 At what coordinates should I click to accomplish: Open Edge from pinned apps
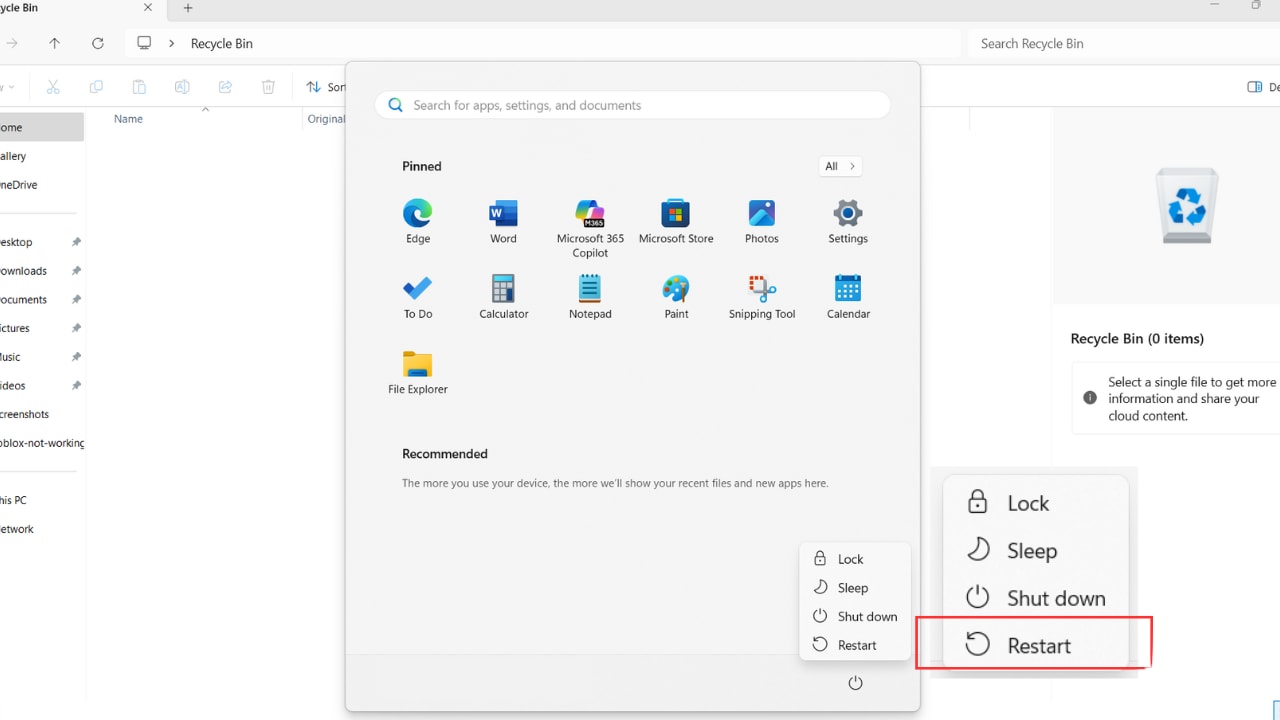tap(418, 222)
